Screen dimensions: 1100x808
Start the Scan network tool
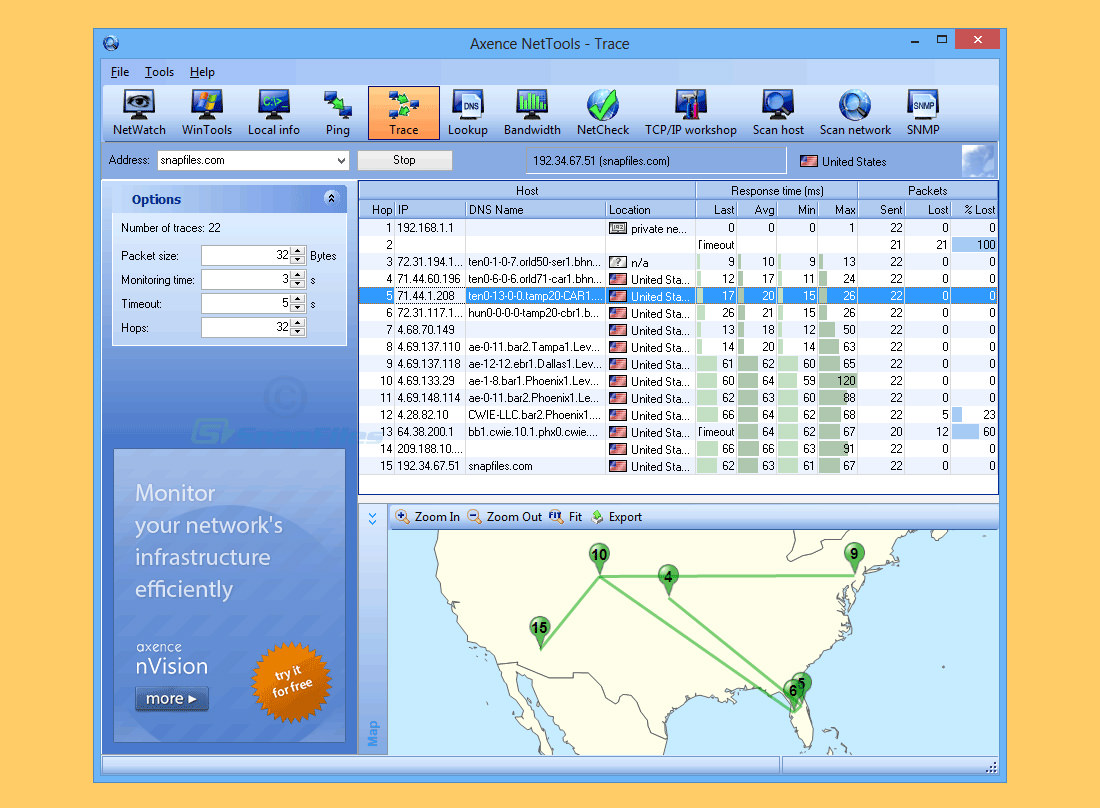click(x=855, y=111)
